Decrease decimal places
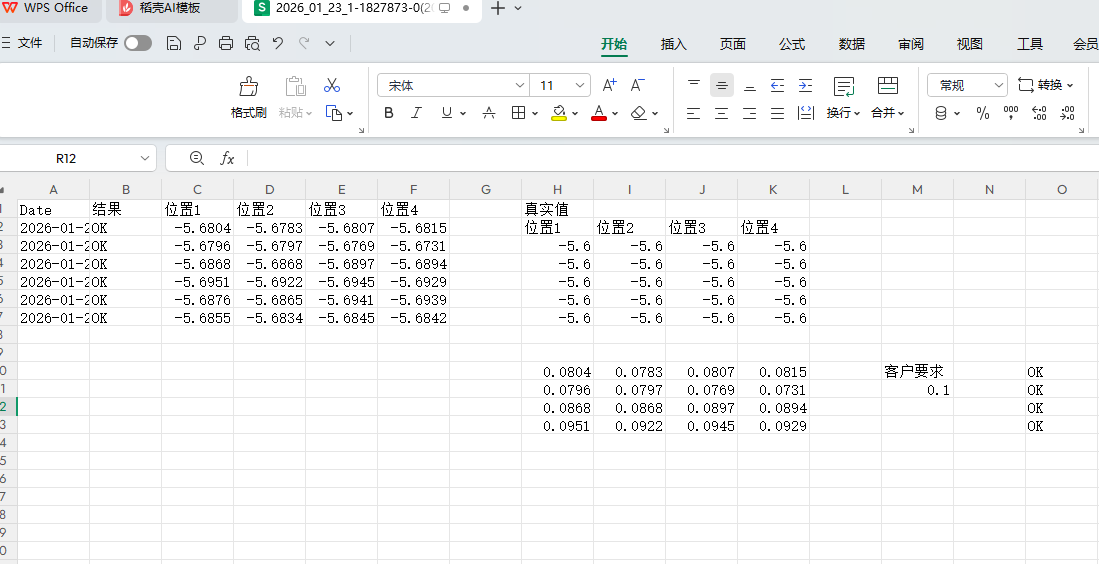 [x=1067, y=113]
